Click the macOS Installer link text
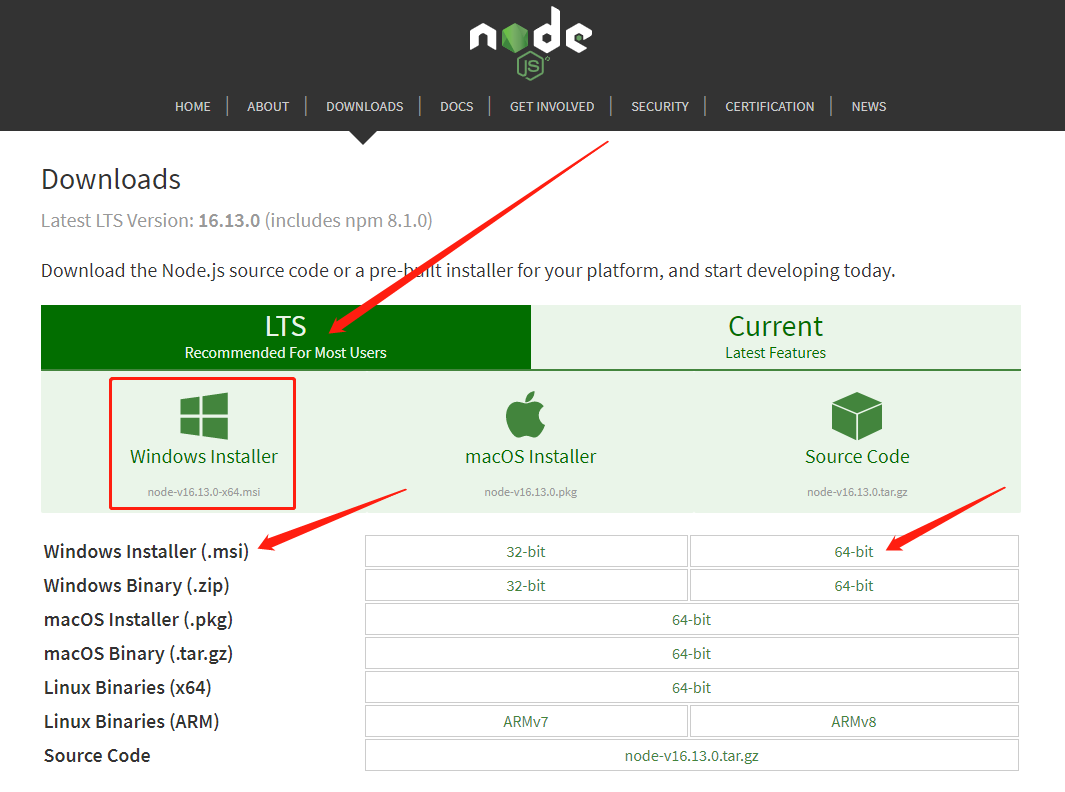Screen dimensions: 1065x792 click(530, 456)
